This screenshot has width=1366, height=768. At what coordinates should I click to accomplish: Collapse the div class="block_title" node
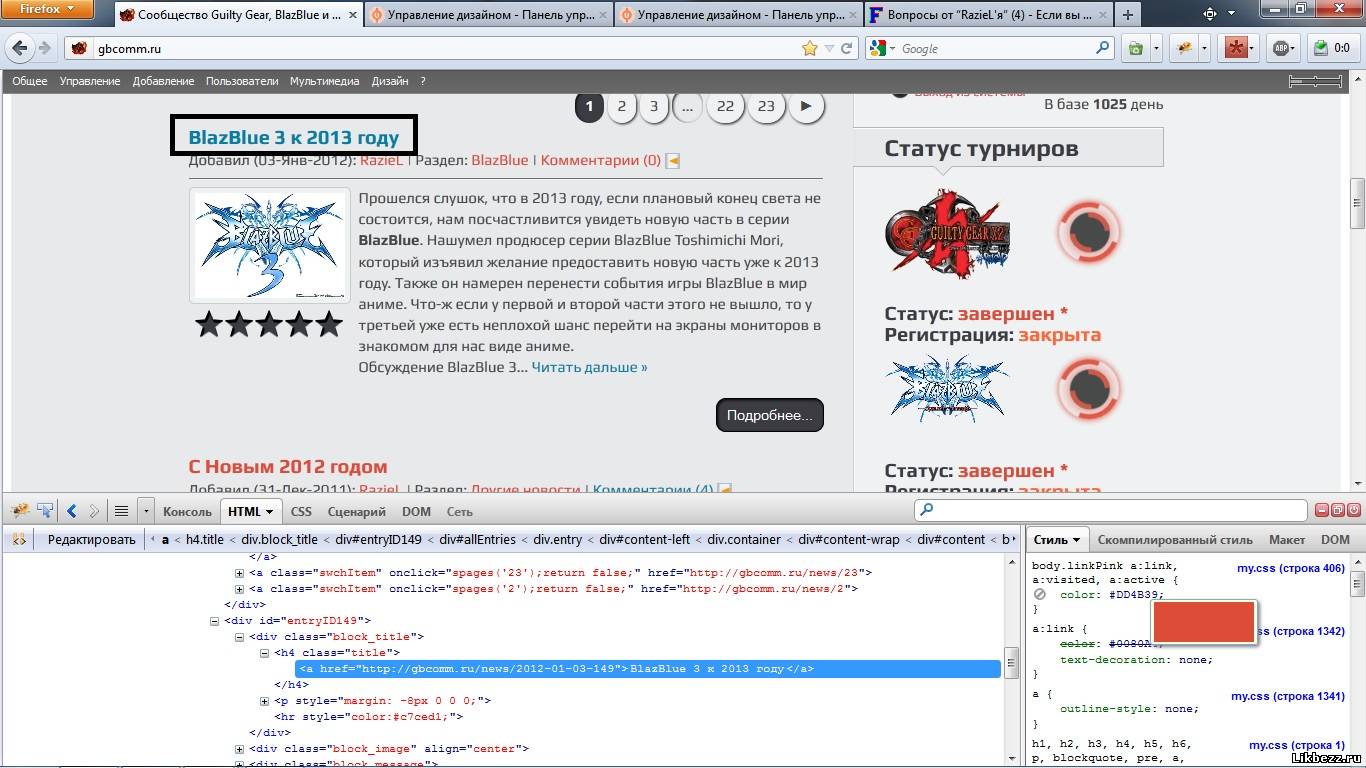(240, 637)
